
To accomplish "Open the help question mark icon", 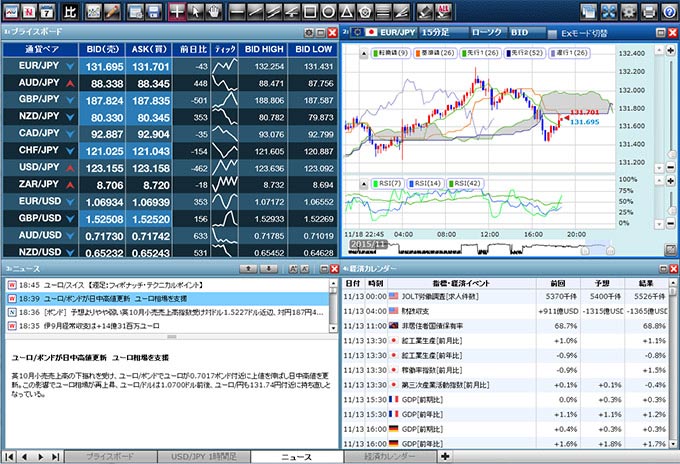I will tap(668, 11).
